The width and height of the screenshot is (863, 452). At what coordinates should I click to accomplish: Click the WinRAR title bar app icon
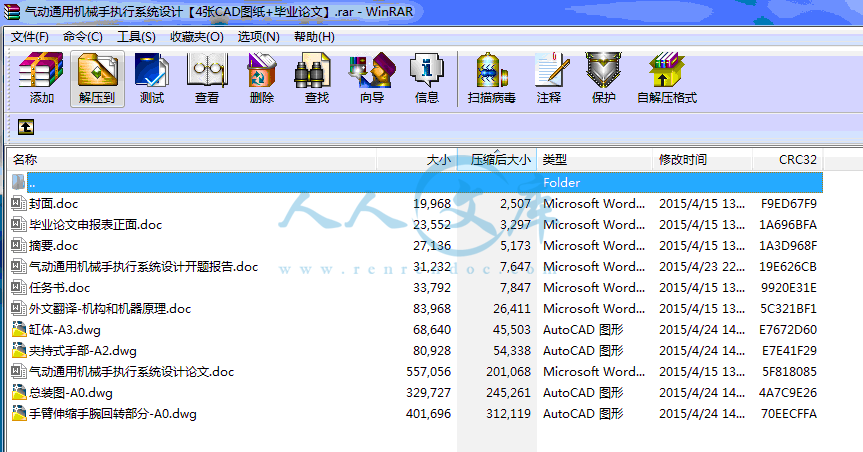point(12,12)
